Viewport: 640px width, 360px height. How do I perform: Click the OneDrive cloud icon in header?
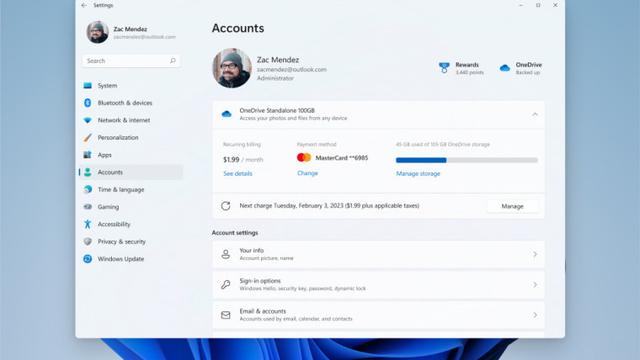coord(505,68)
